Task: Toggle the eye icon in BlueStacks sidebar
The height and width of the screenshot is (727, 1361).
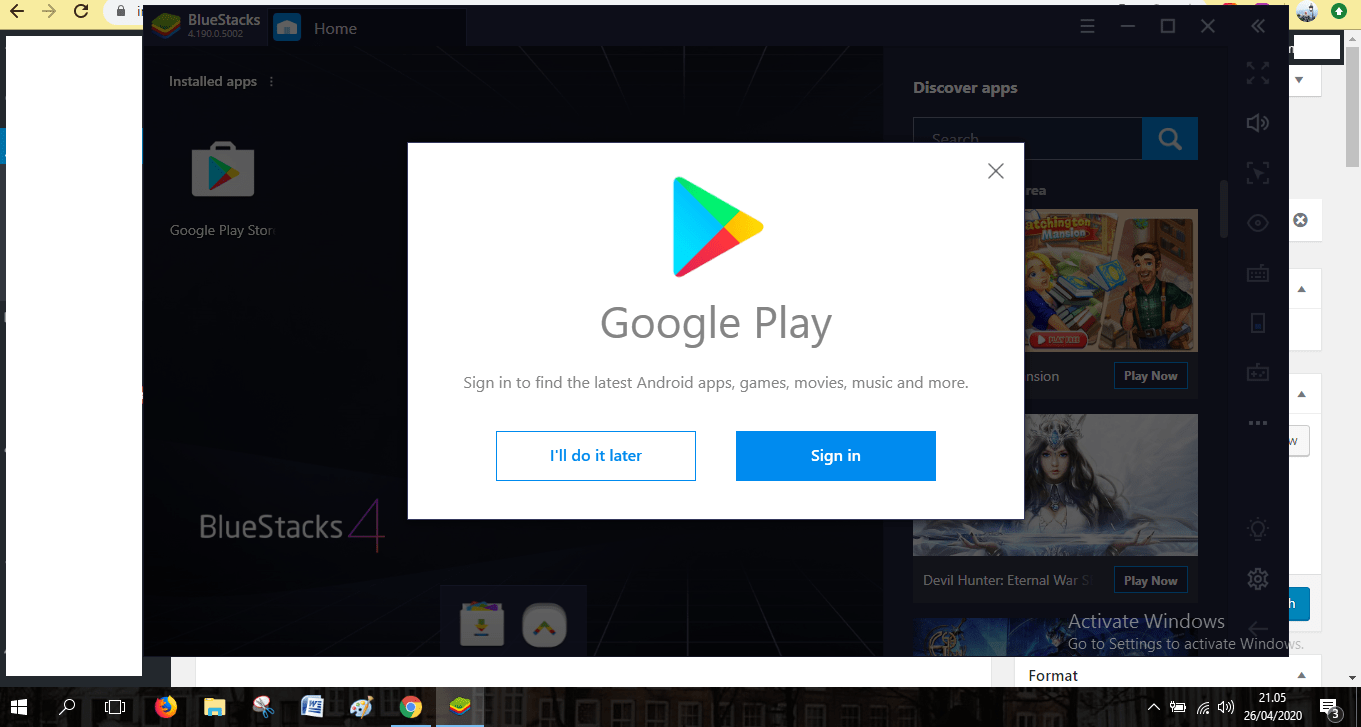Action: pyautogui.click(x=1258, y=223)
